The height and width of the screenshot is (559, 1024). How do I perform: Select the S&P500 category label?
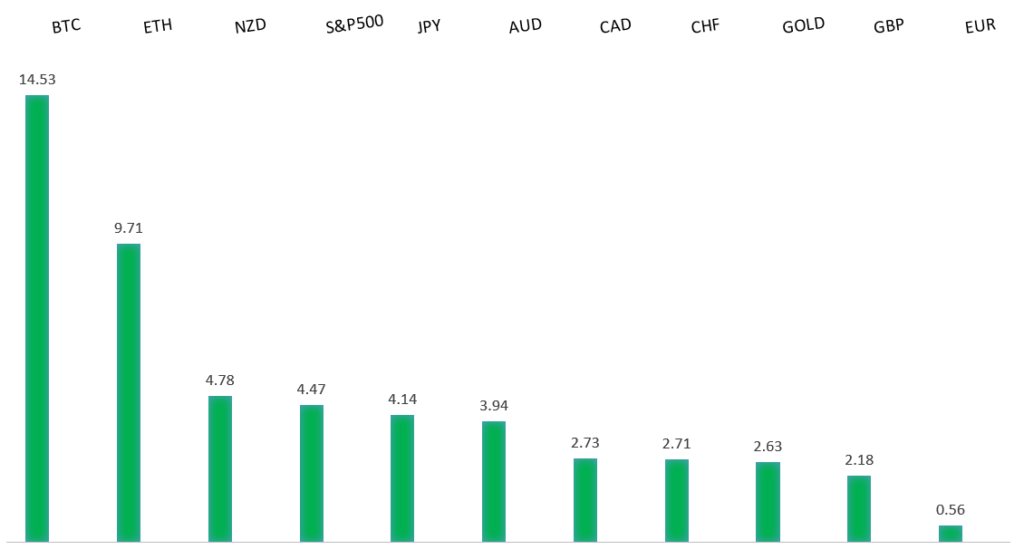click(x=354, y=26)
